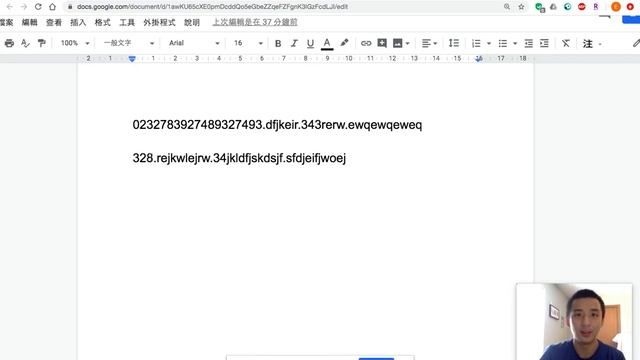Click the right indent marker on the ruler
The height and width of the screenshot is (360, 640).
coord(479,59)
